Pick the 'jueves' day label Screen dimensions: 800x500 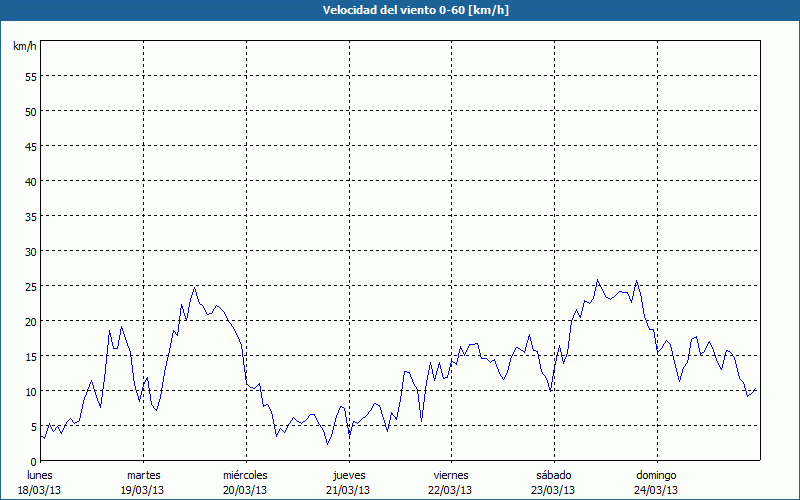click(349, 475)
